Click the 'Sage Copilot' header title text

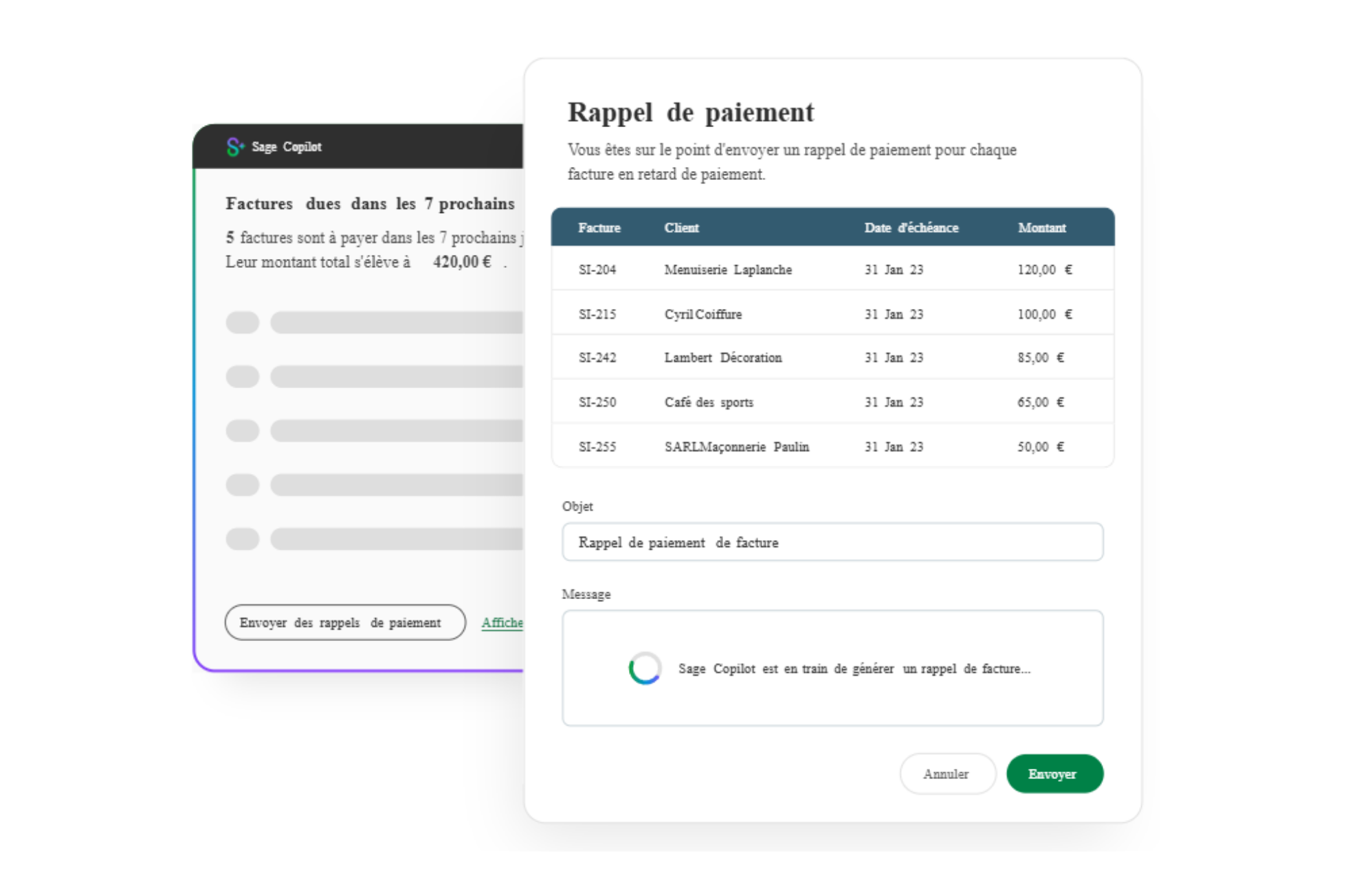click(x=287, y=146)
